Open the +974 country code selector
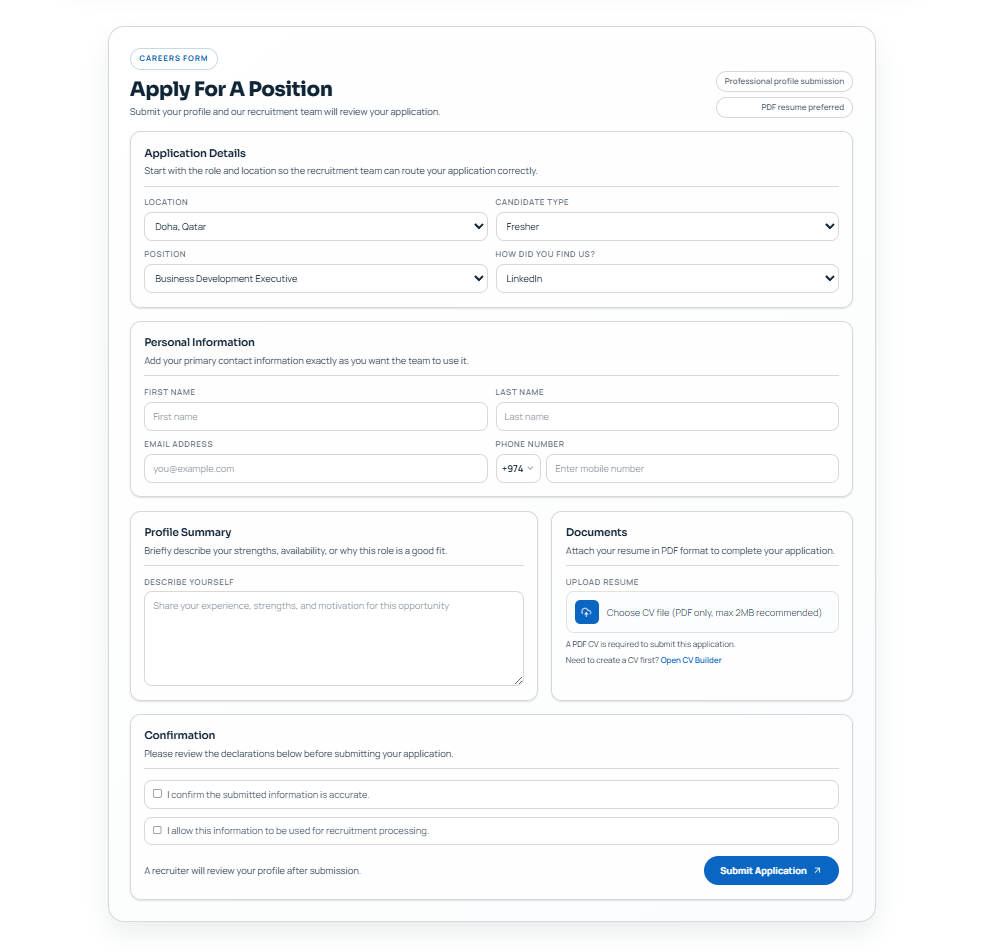This screenshot has width=1008, height=952. [x=518, y=469]
